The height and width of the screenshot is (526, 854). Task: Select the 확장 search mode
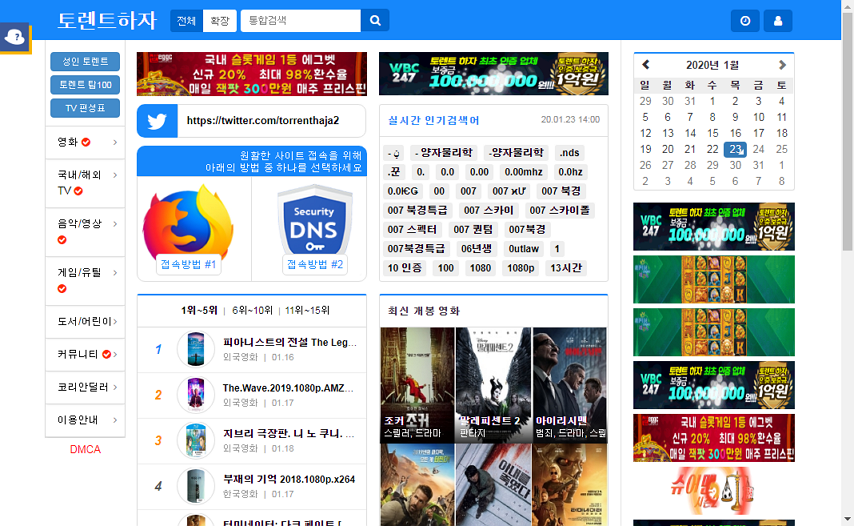click(219, 21)
